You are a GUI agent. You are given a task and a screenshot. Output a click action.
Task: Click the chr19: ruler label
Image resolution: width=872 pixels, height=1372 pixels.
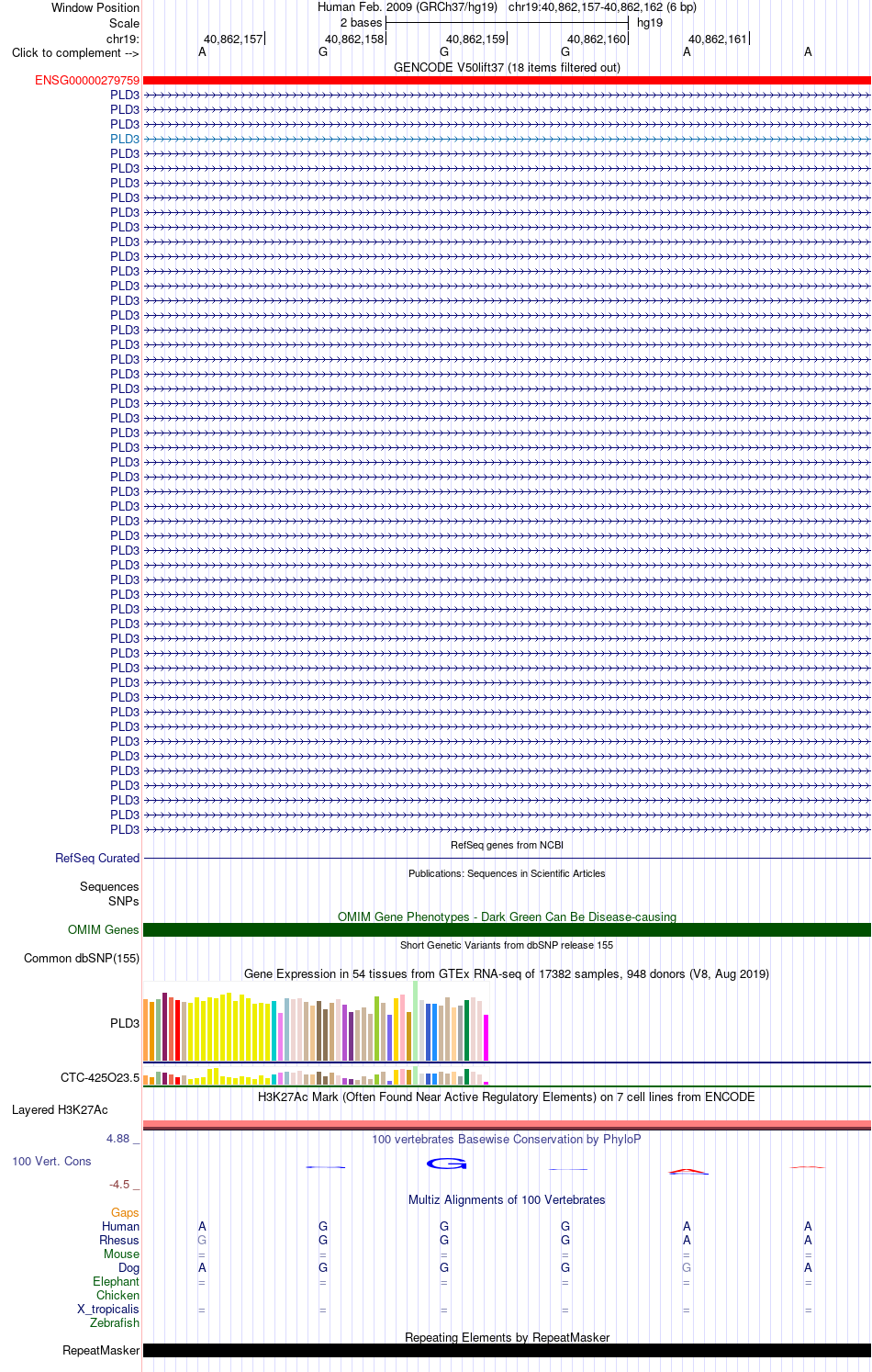click(123, 39)
